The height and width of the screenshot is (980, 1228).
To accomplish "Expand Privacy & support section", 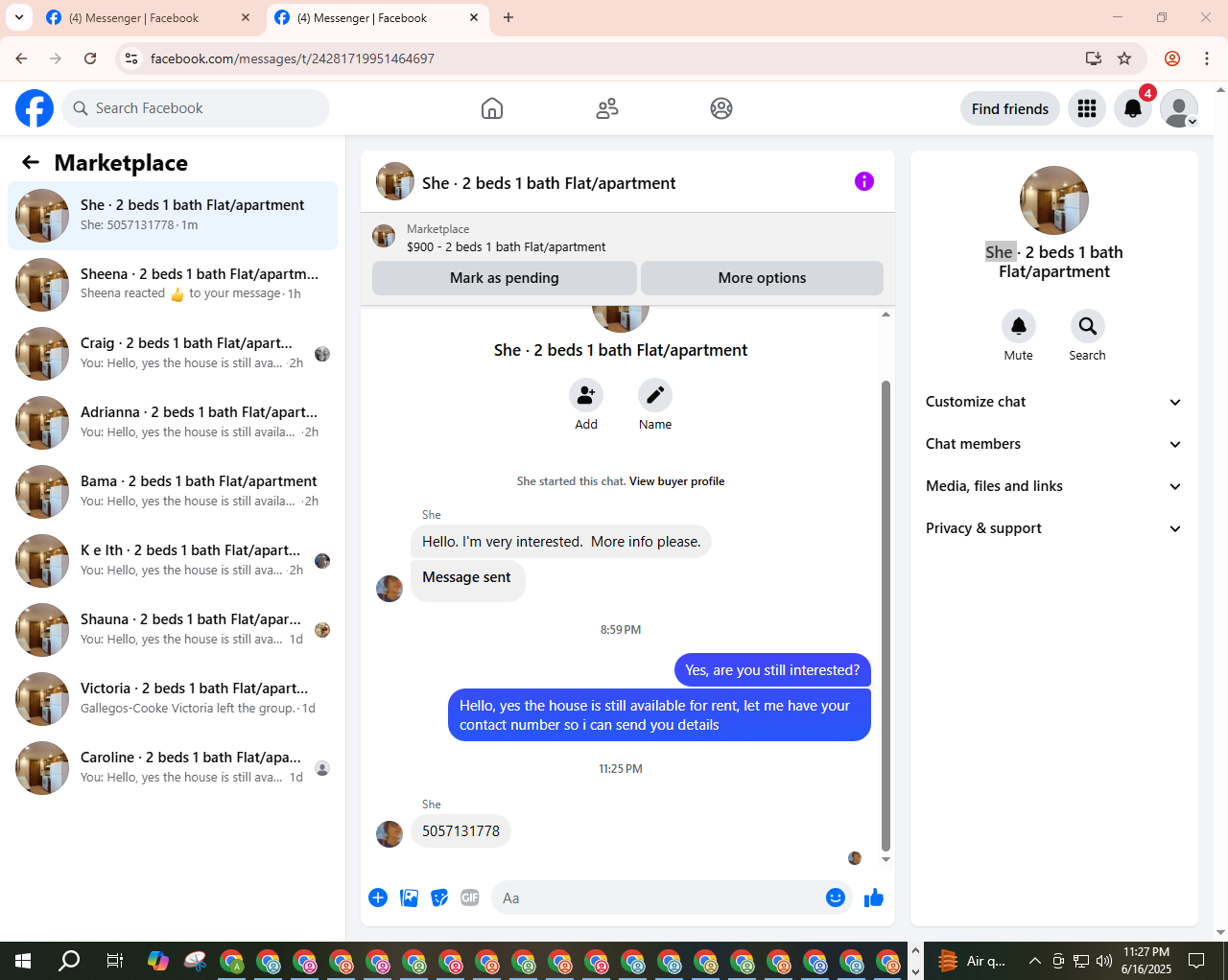I will (x=1053, y=528).
